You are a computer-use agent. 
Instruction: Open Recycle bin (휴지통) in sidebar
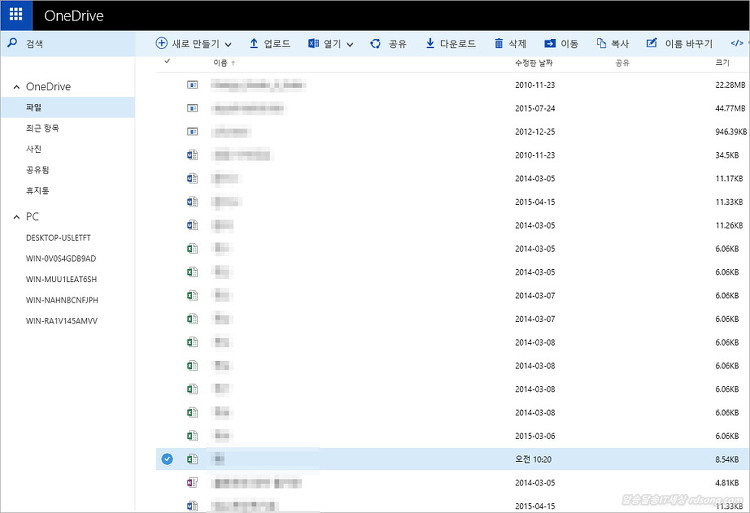pos(38,190)
